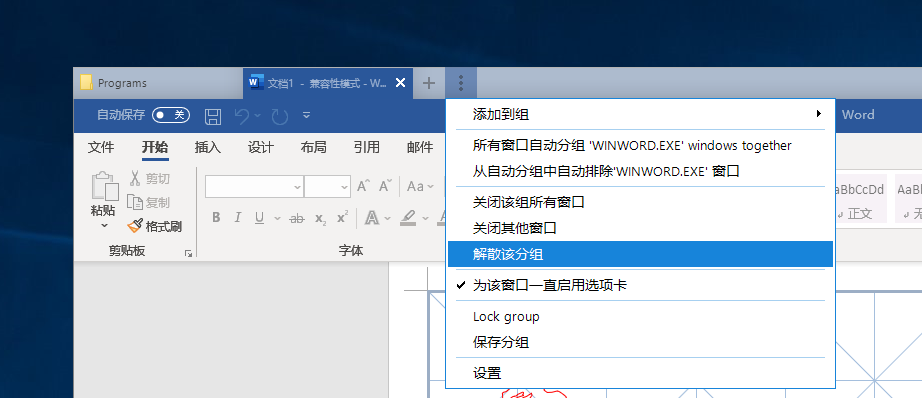Click the Increase Font Size icon
This screenshot has height=398, width=922.
[363, 186]
